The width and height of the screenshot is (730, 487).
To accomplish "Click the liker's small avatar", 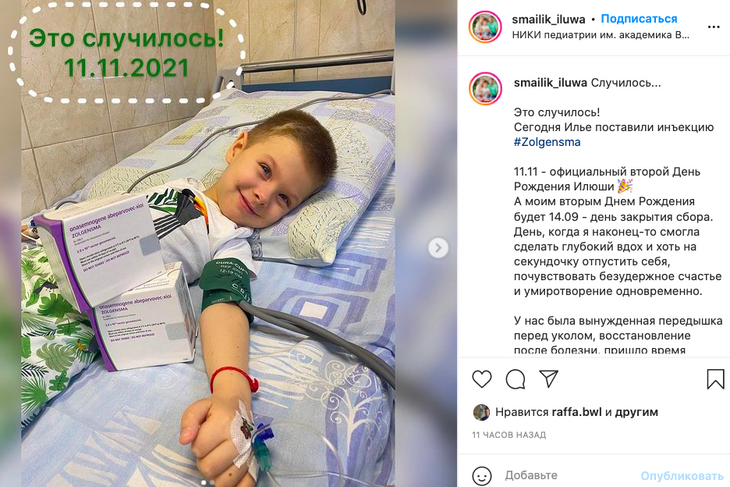I will tap(481, 412).
